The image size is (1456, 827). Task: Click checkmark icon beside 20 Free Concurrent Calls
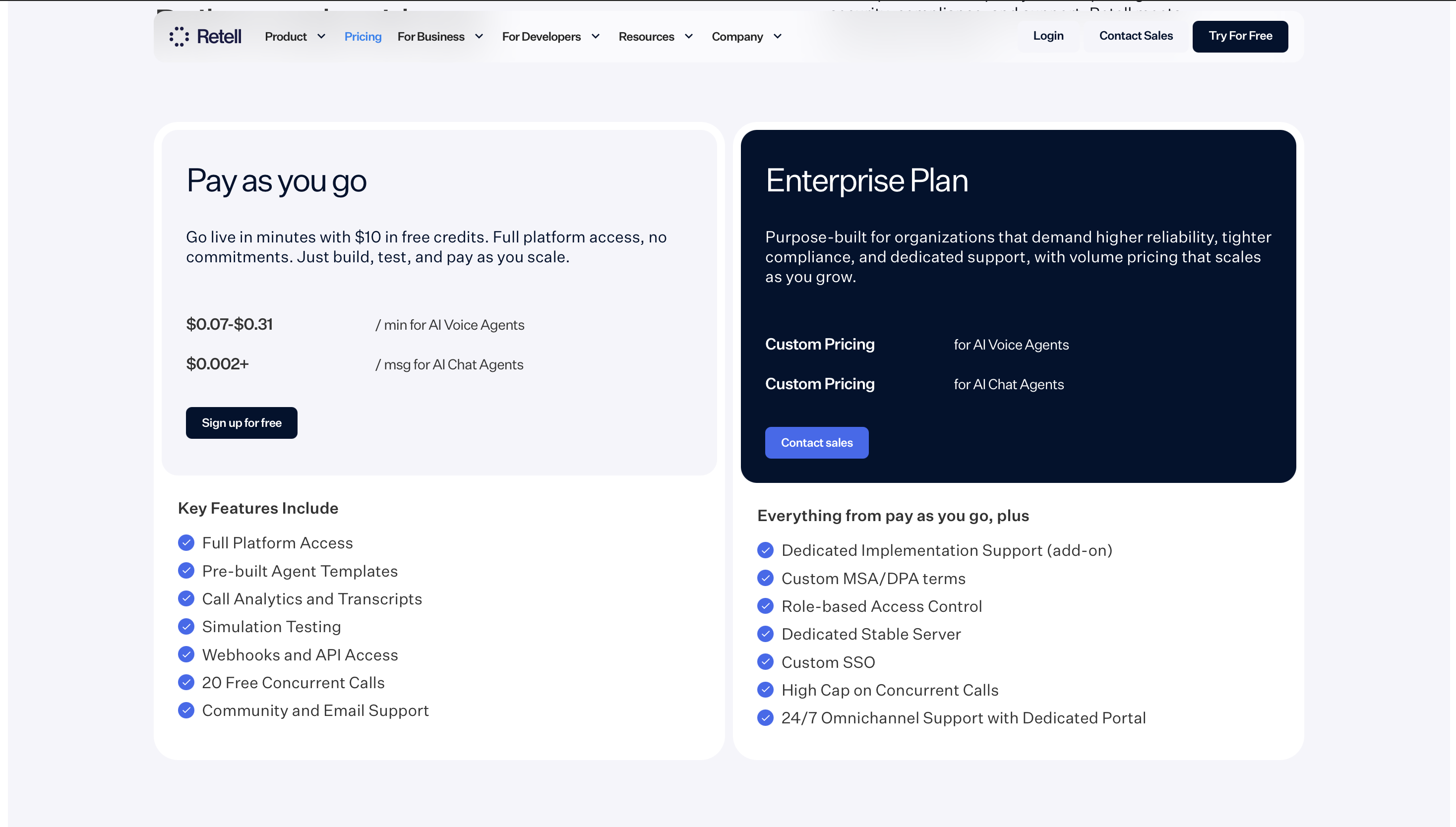pos(186,683)
